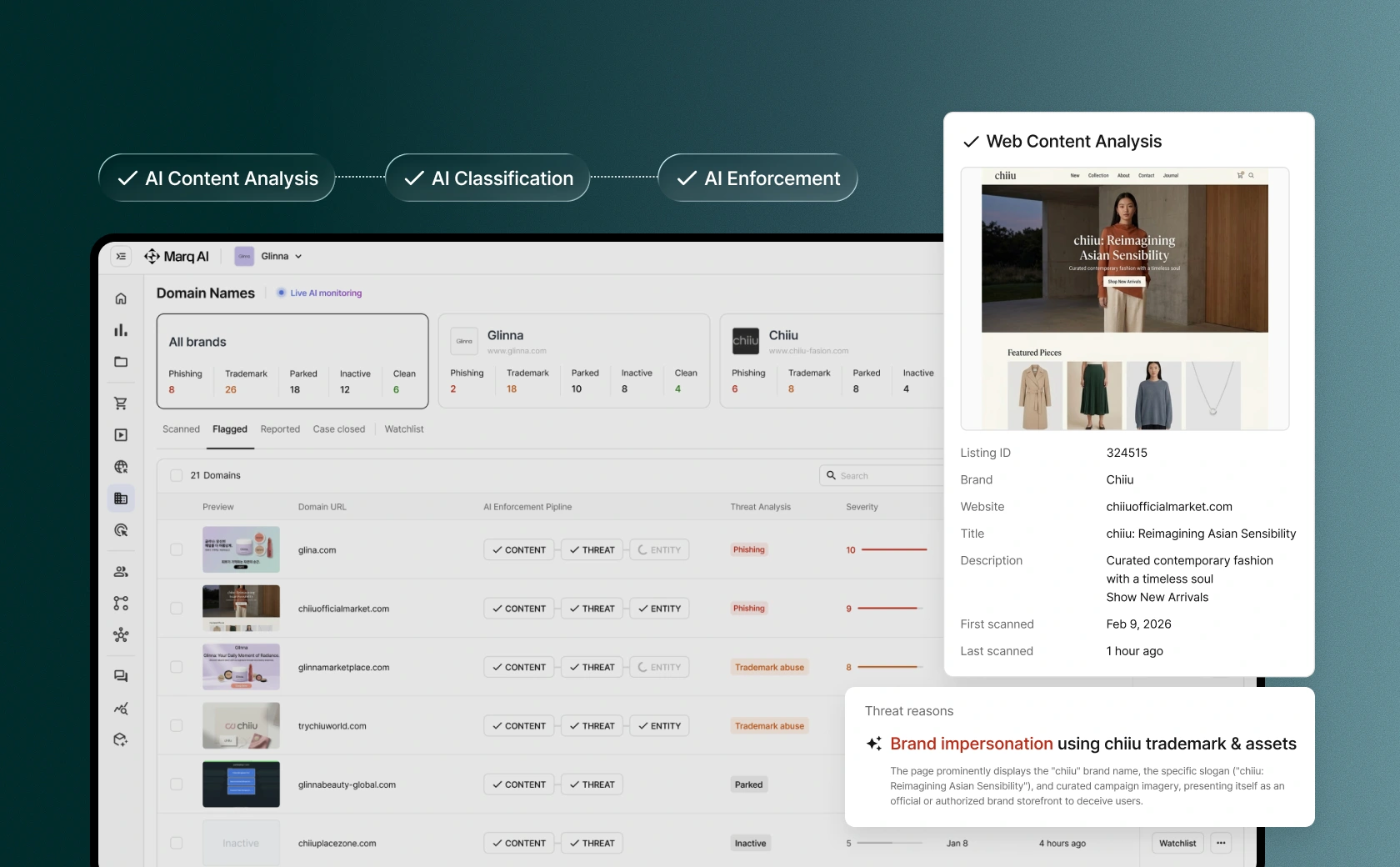This screenshot has height=867, width=1400.
Task: Open the trend search insights sidebar icon
Action: (x=121, y=709)
